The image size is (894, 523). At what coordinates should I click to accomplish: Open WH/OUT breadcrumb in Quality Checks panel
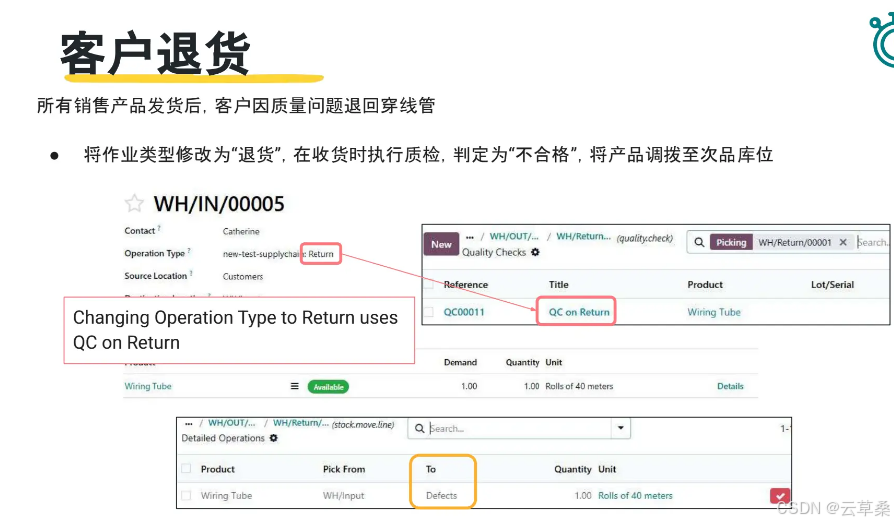click(x=514, y=237)
